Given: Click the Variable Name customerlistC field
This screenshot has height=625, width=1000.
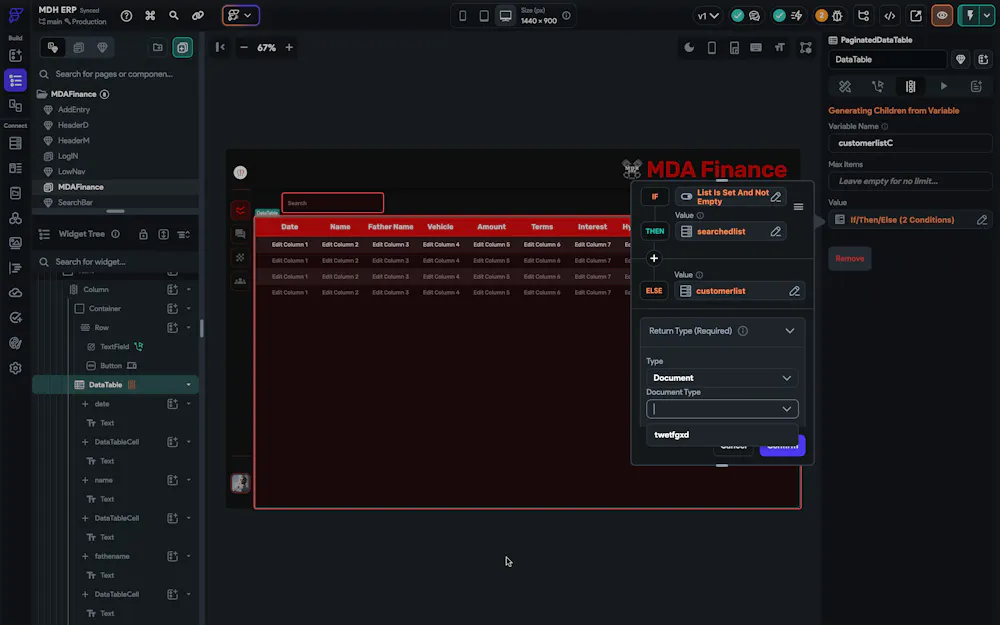Looking at the screenshot, I should 910,143.
